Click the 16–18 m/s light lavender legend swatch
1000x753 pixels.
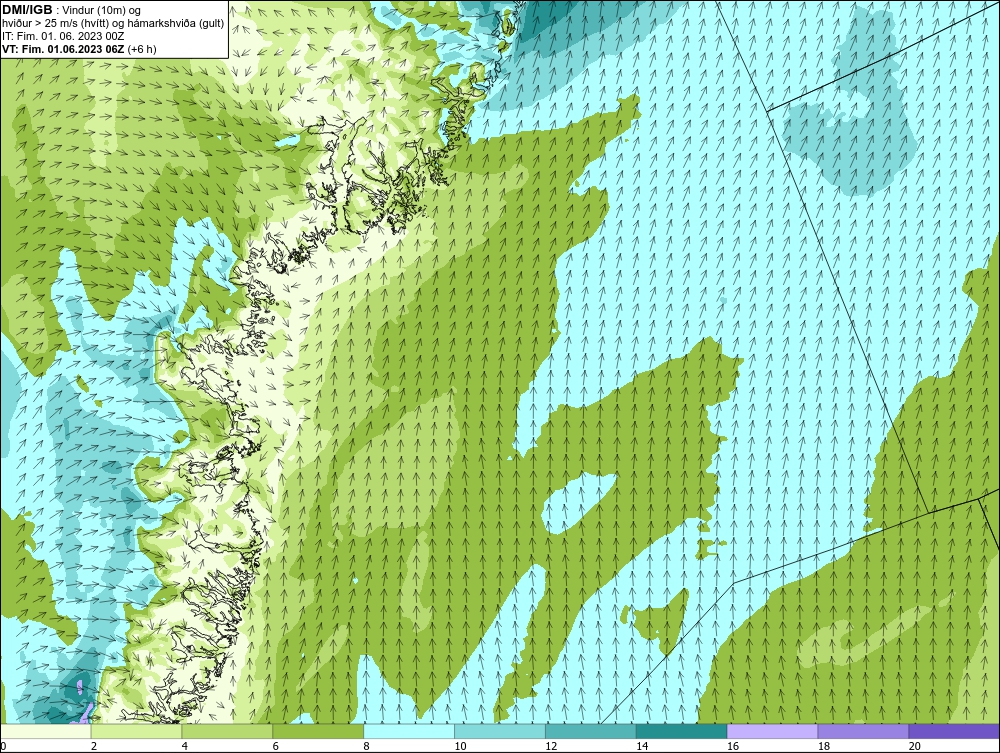(x=772, y=731)
